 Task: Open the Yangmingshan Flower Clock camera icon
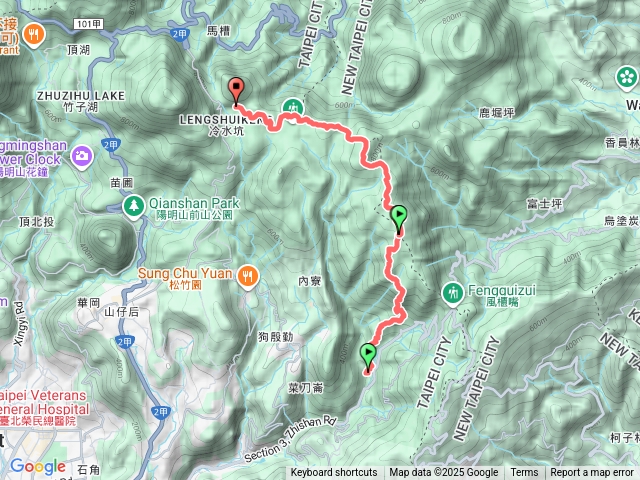82,157
